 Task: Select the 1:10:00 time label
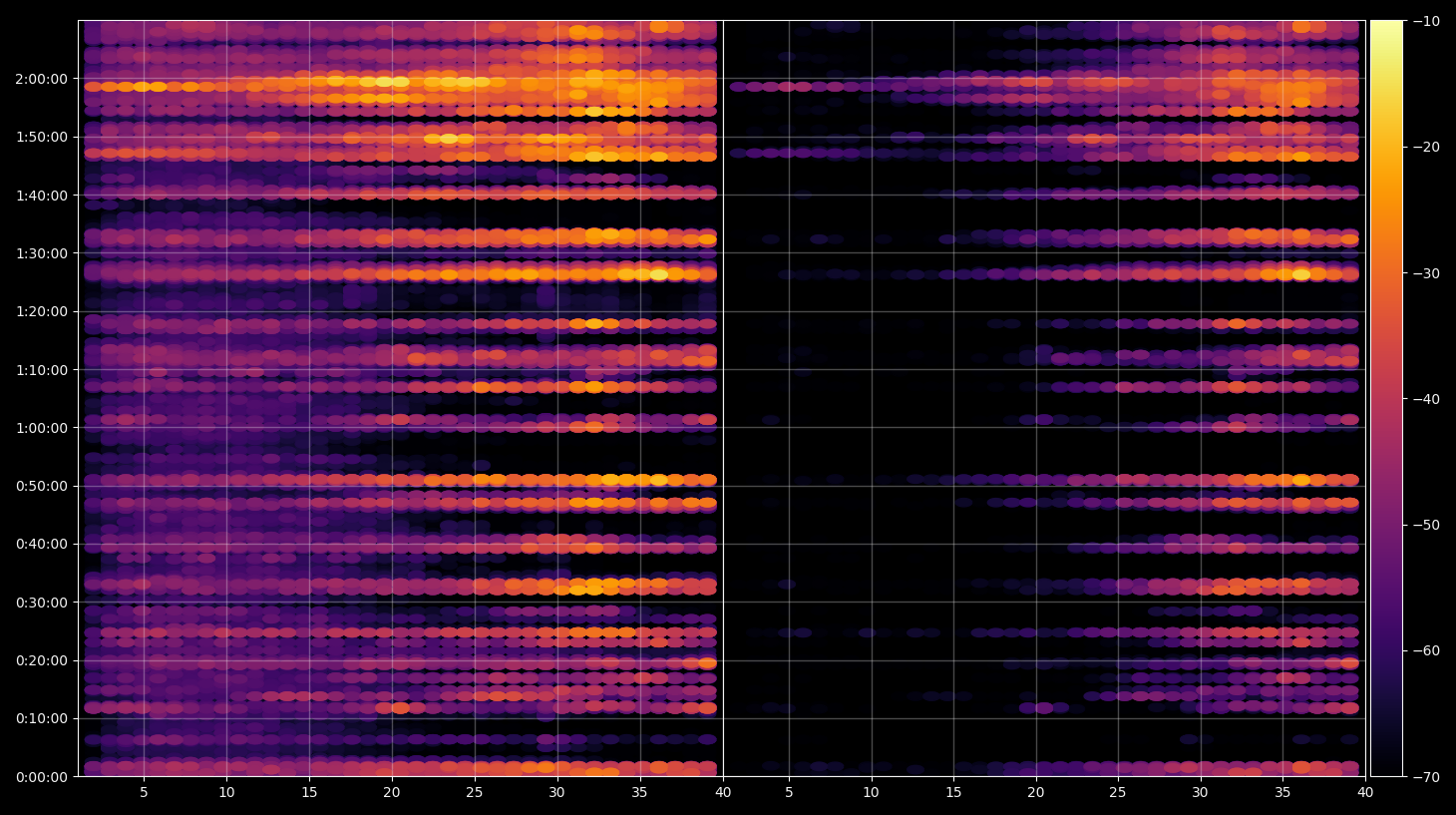pyautogui.click(x=42, y=370)
